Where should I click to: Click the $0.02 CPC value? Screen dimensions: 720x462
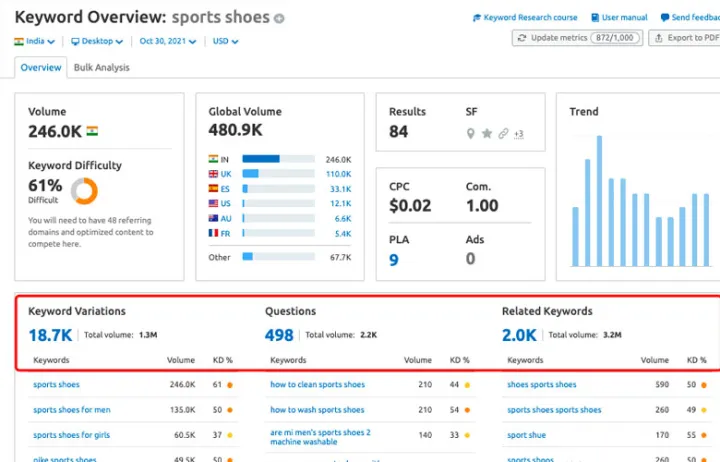410,205
